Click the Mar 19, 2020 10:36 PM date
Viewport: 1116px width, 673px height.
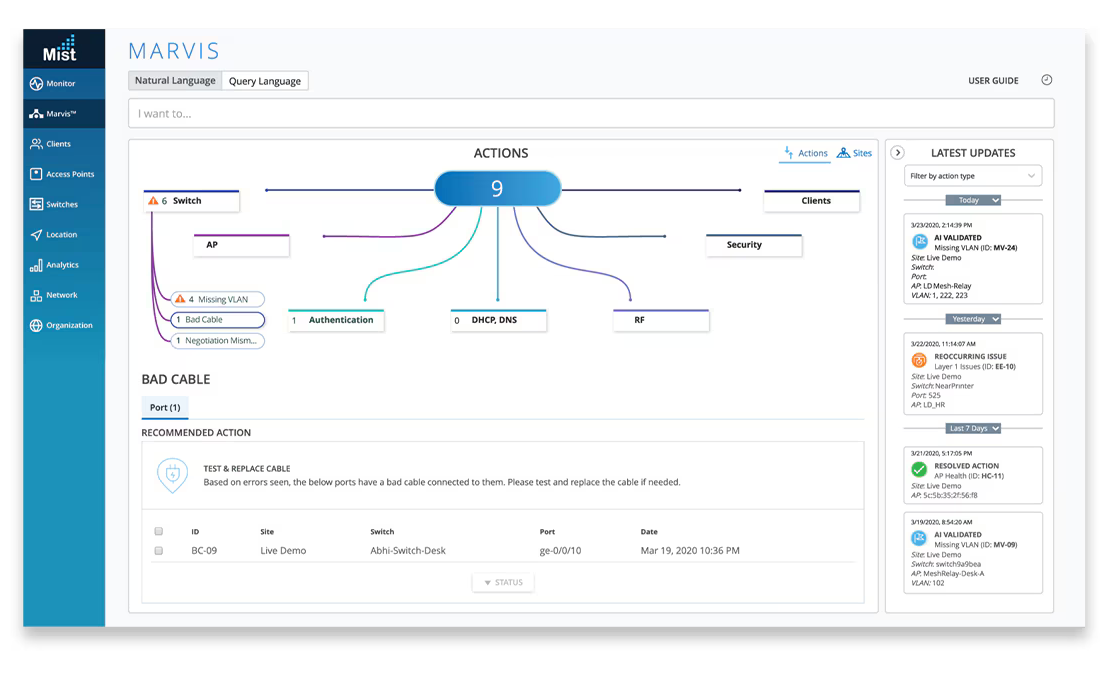(x=690, y=551)
